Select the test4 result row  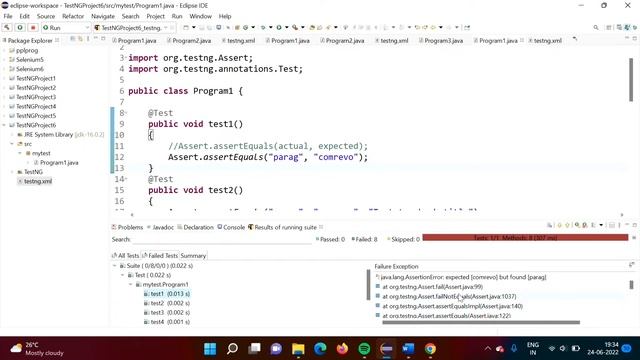point(167,322)
